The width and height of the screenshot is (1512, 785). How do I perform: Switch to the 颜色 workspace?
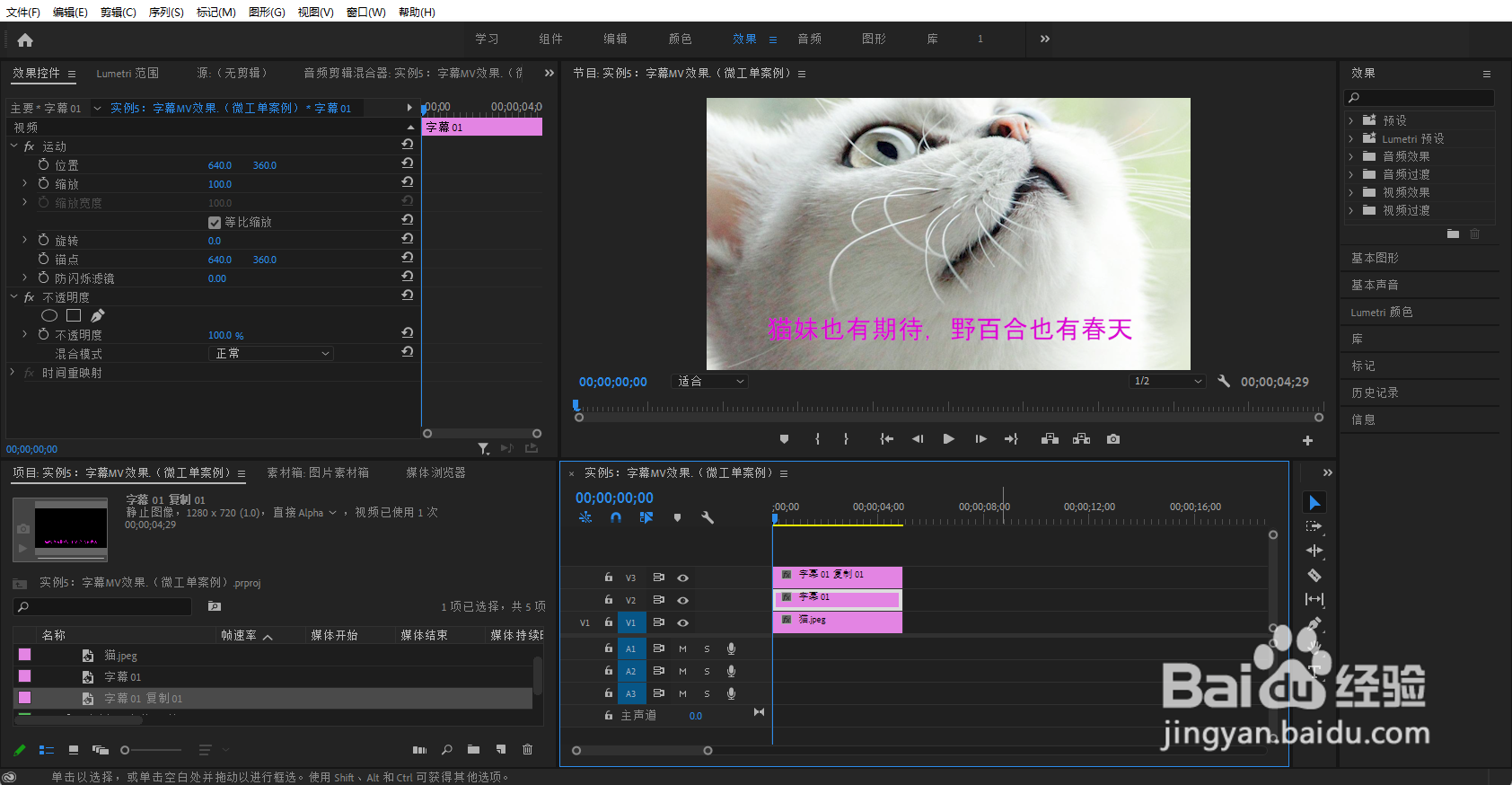(680, 39)
